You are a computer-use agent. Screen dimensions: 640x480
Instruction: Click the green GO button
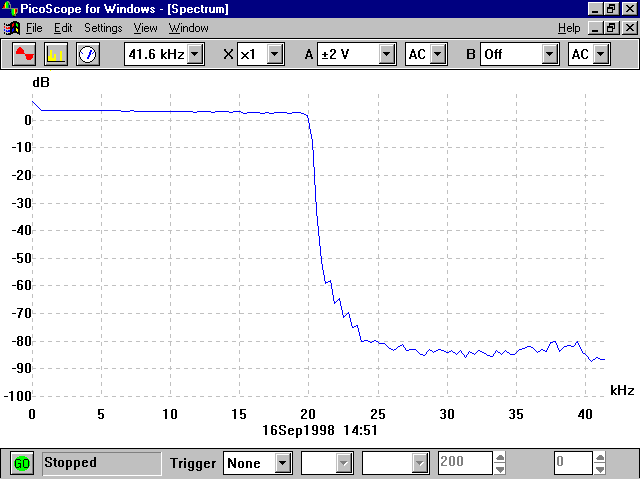[22, 463]
